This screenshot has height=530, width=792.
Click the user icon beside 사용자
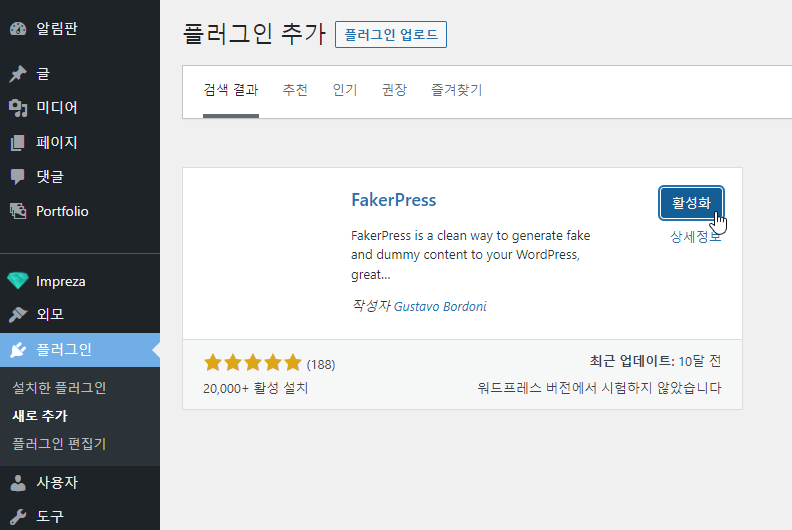(18, 483)
